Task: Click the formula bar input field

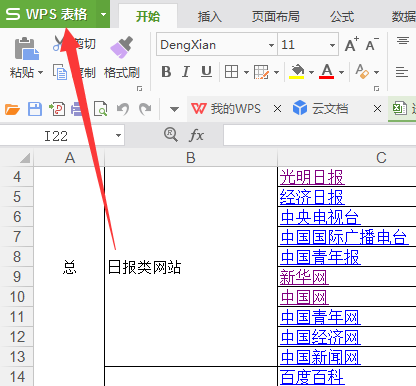Action: click(319, 135)
